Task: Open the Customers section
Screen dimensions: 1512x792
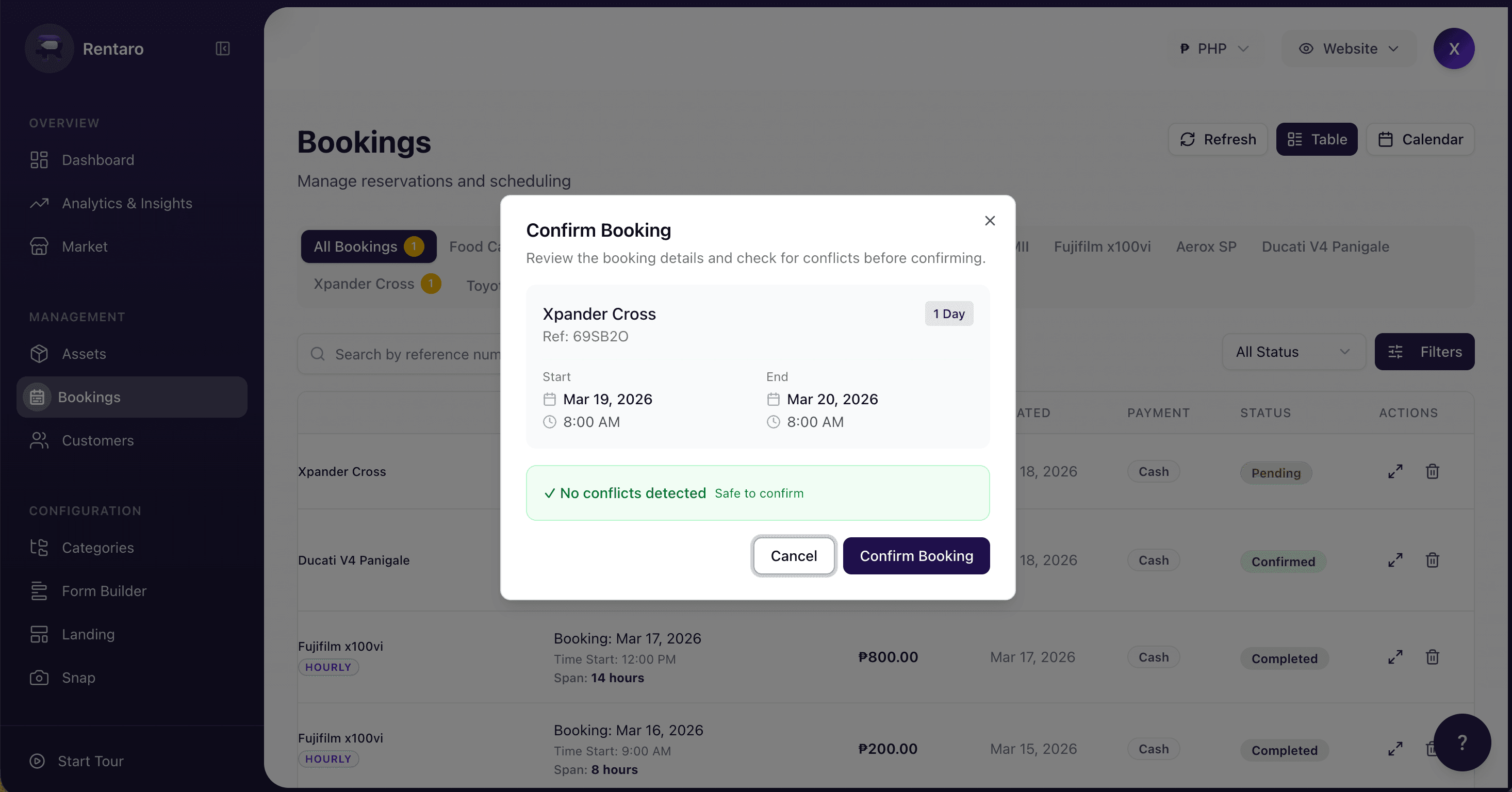Action: (x=98, y=440)
